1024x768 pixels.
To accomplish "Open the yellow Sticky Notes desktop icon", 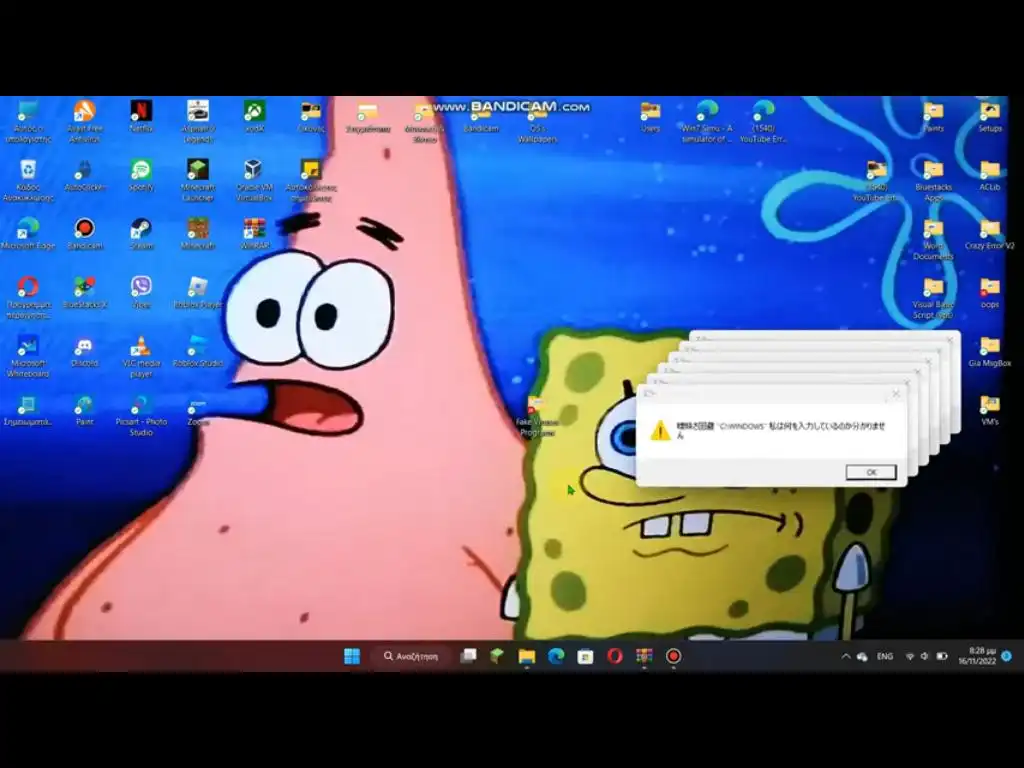I will [311, 180].
